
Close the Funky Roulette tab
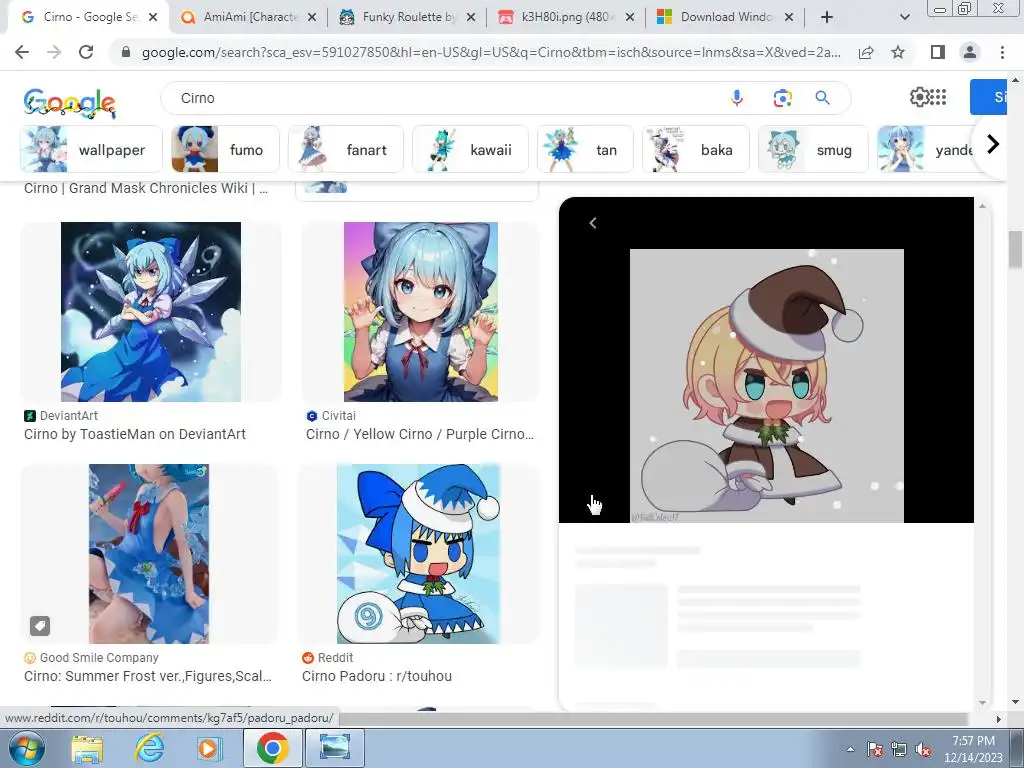(x=471, y=18)
